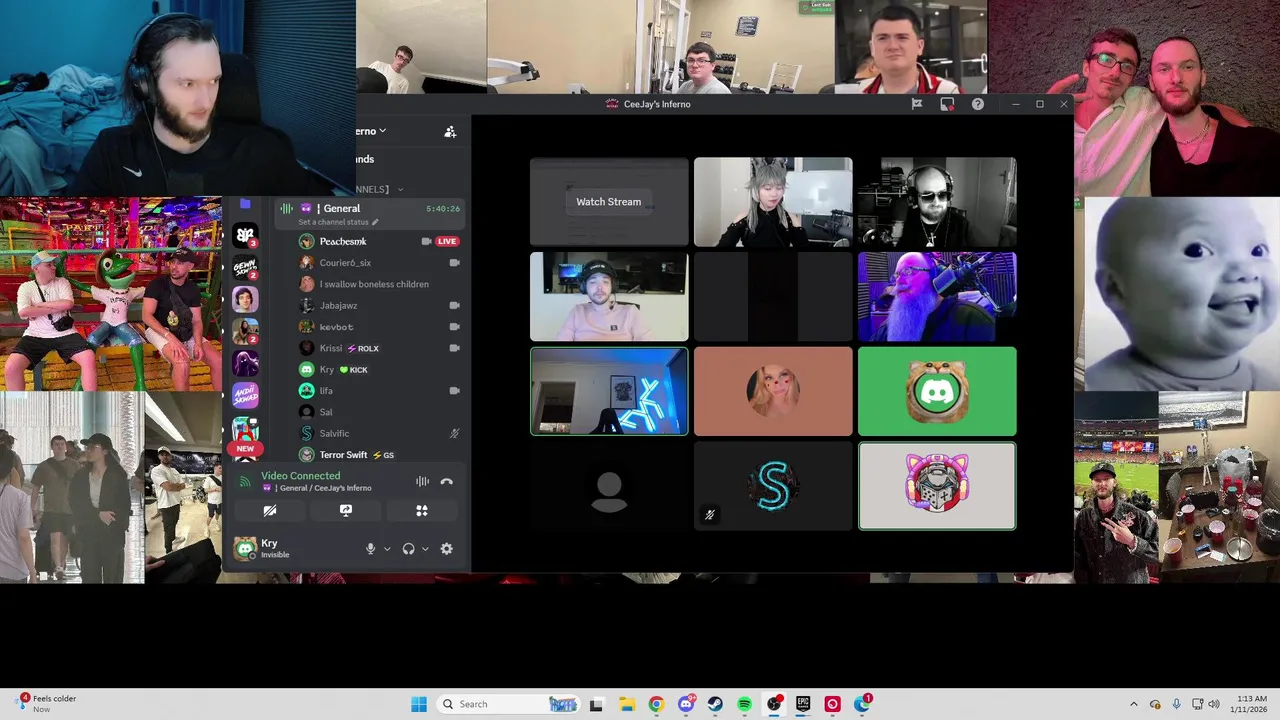Expand headphone output options chevron
The image size is (1280, 720).
(x=425, y=548)
